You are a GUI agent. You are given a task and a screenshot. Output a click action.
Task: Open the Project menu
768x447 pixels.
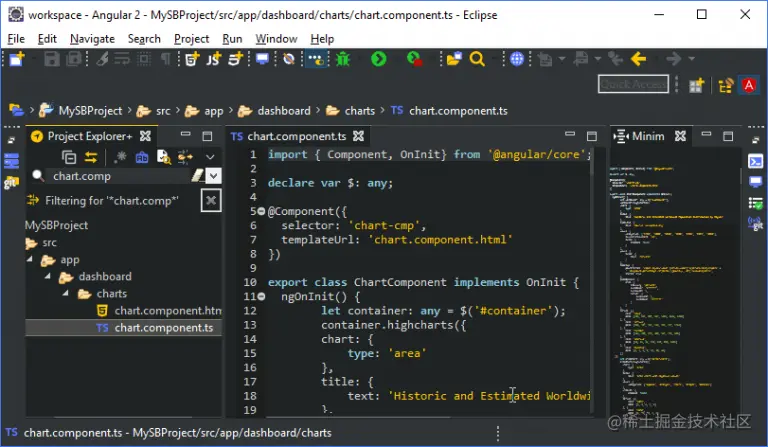[192, 39]
